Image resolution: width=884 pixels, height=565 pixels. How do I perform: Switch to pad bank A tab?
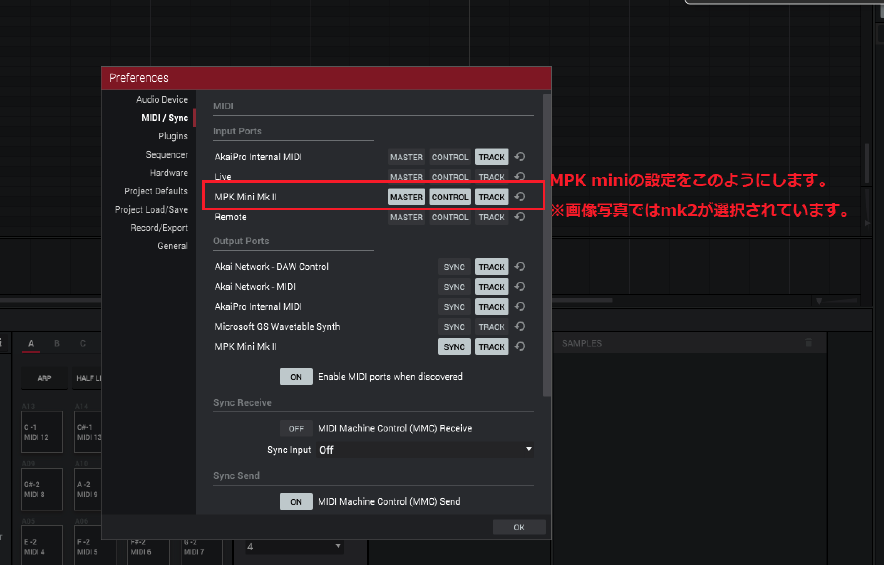coord(31,343)
